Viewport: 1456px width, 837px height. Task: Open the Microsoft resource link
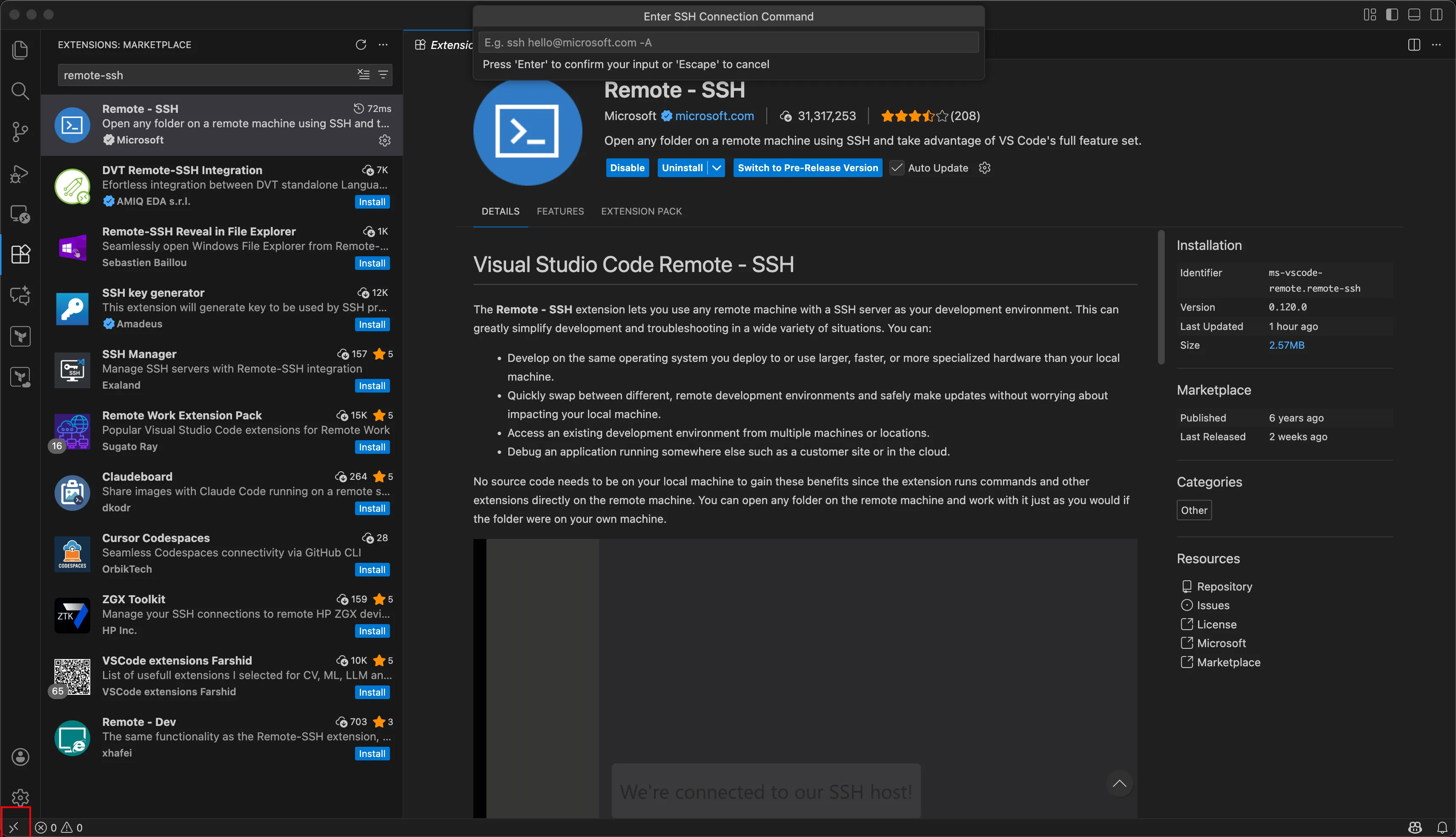click(x=1221, y=643)
